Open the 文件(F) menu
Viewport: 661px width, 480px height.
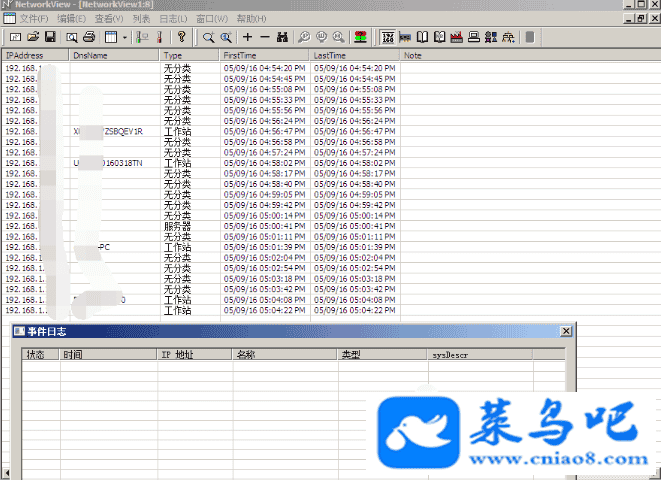pos(33,19)
